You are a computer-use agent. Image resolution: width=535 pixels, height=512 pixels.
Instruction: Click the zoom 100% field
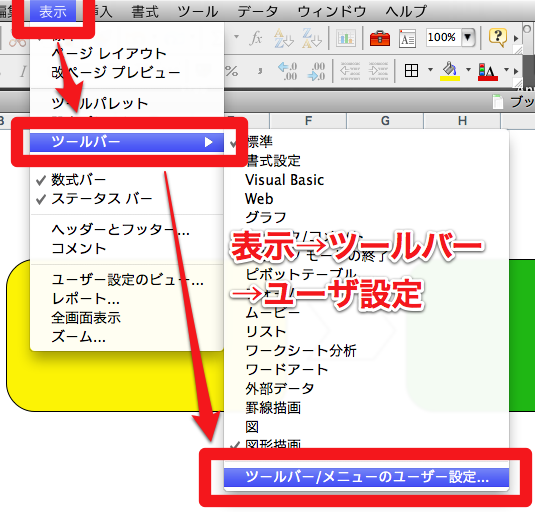(x=444, y=37)
